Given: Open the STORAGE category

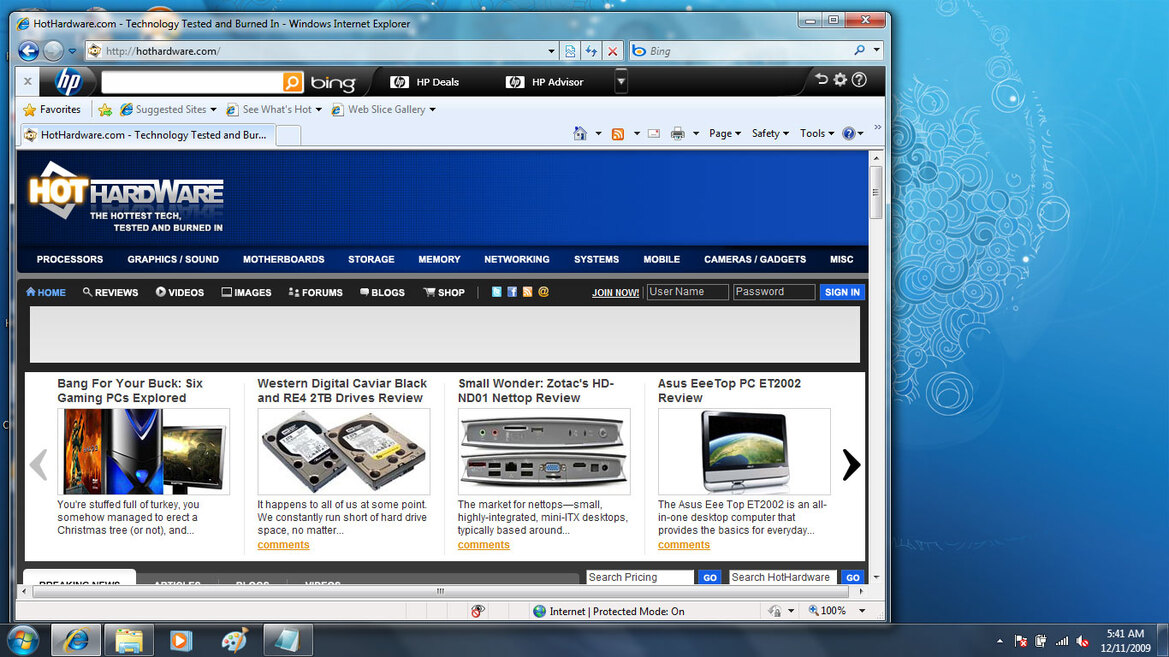Looking at the screenshot, I should click(371, 260).
